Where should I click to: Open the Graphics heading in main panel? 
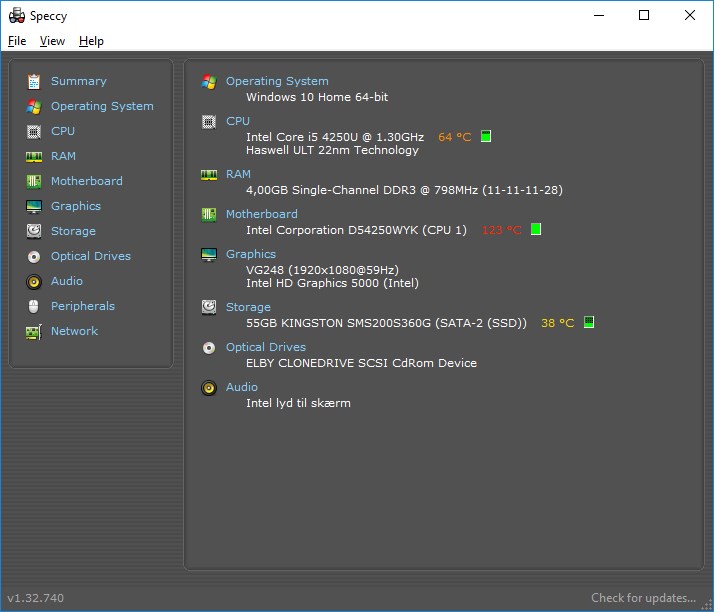point(251,254)
